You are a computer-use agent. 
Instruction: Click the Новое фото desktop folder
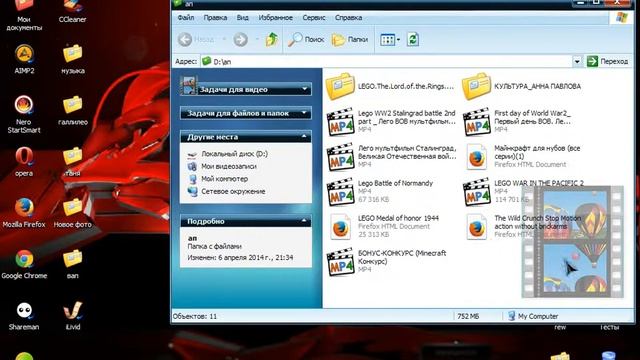pos(73,213)
